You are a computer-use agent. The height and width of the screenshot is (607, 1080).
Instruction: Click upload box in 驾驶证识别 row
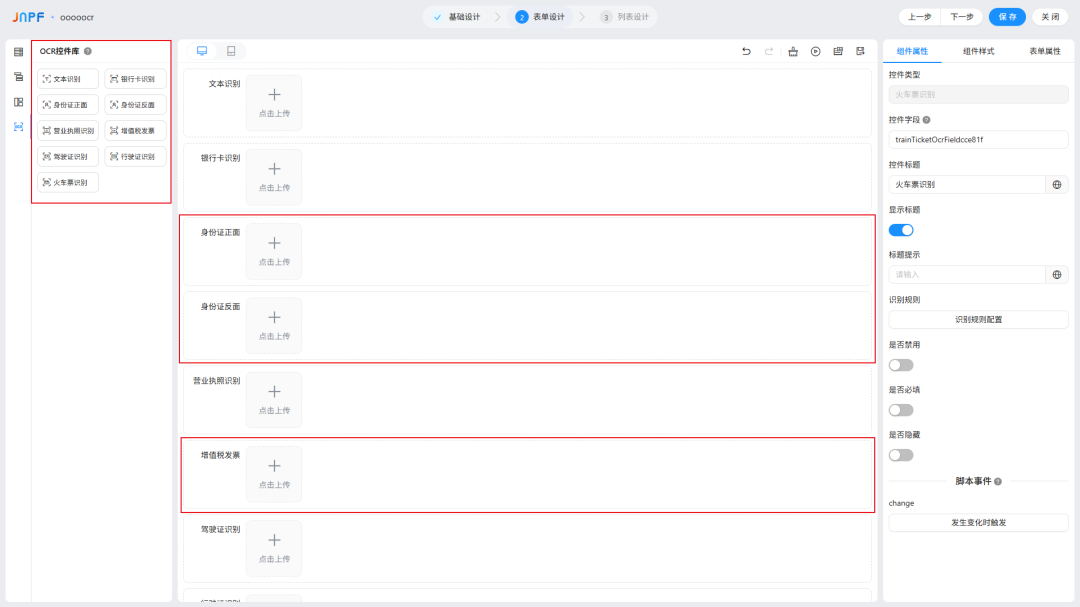274,548
